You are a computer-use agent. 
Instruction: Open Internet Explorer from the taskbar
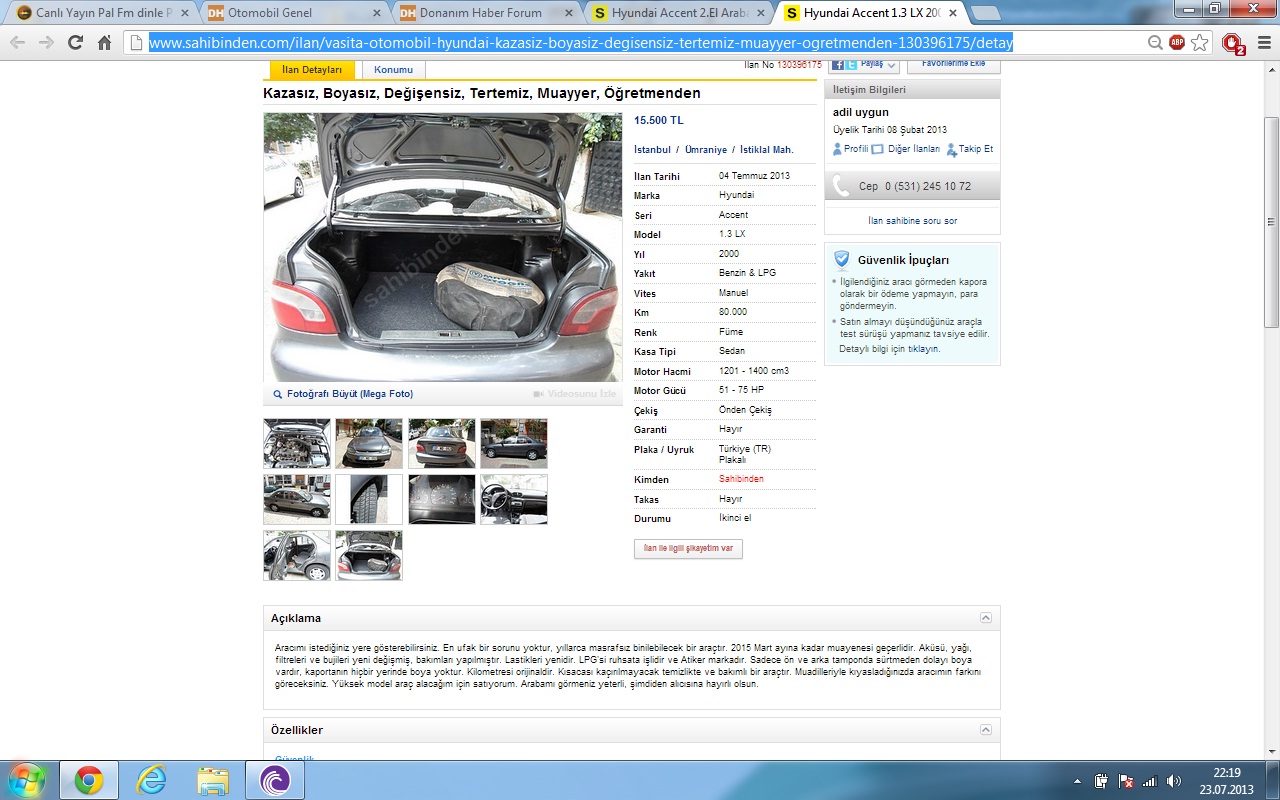pos(152,780)
